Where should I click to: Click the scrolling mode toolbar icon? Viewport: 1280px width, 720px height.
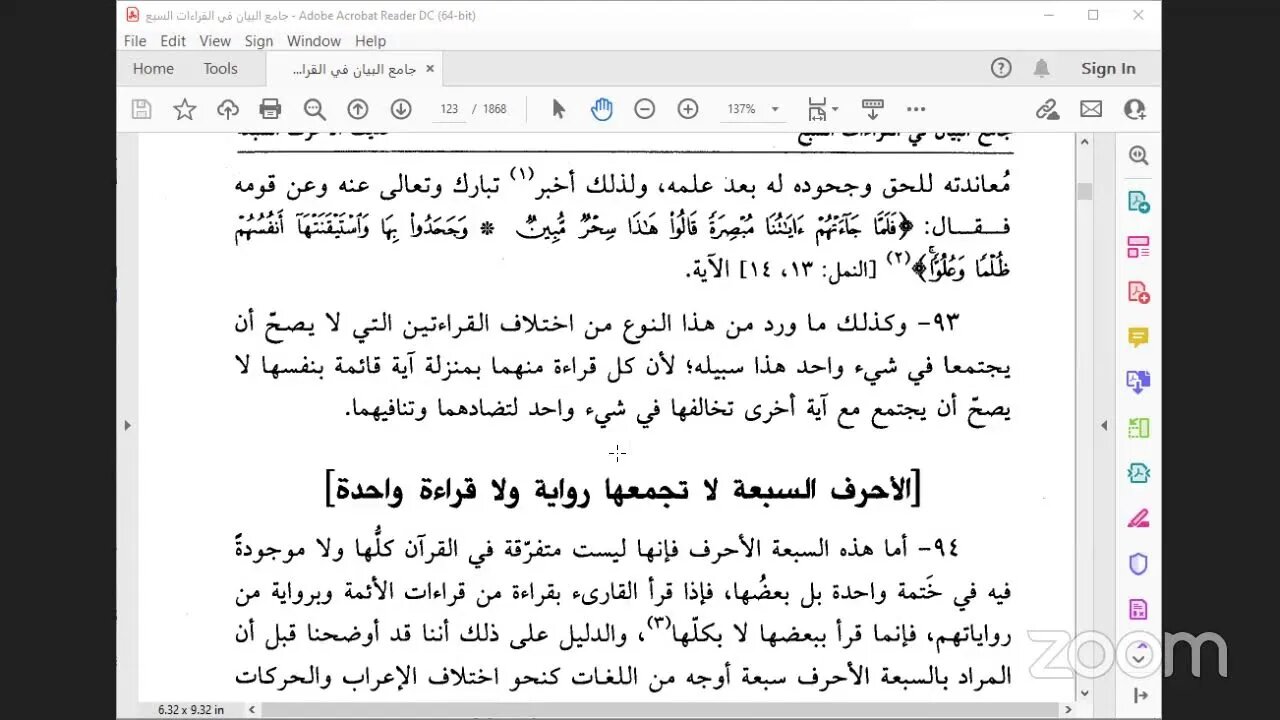coord(873,109)
